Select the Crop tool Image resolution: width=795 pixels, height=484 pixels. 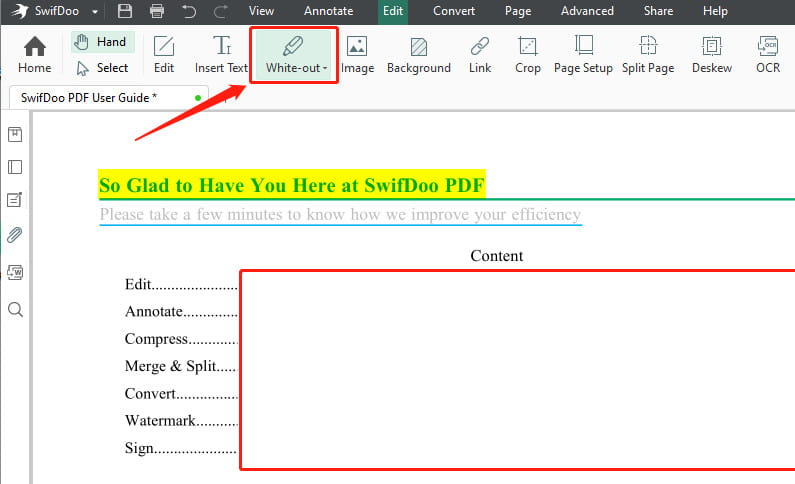pyautogui.click(x=528, y=55)
